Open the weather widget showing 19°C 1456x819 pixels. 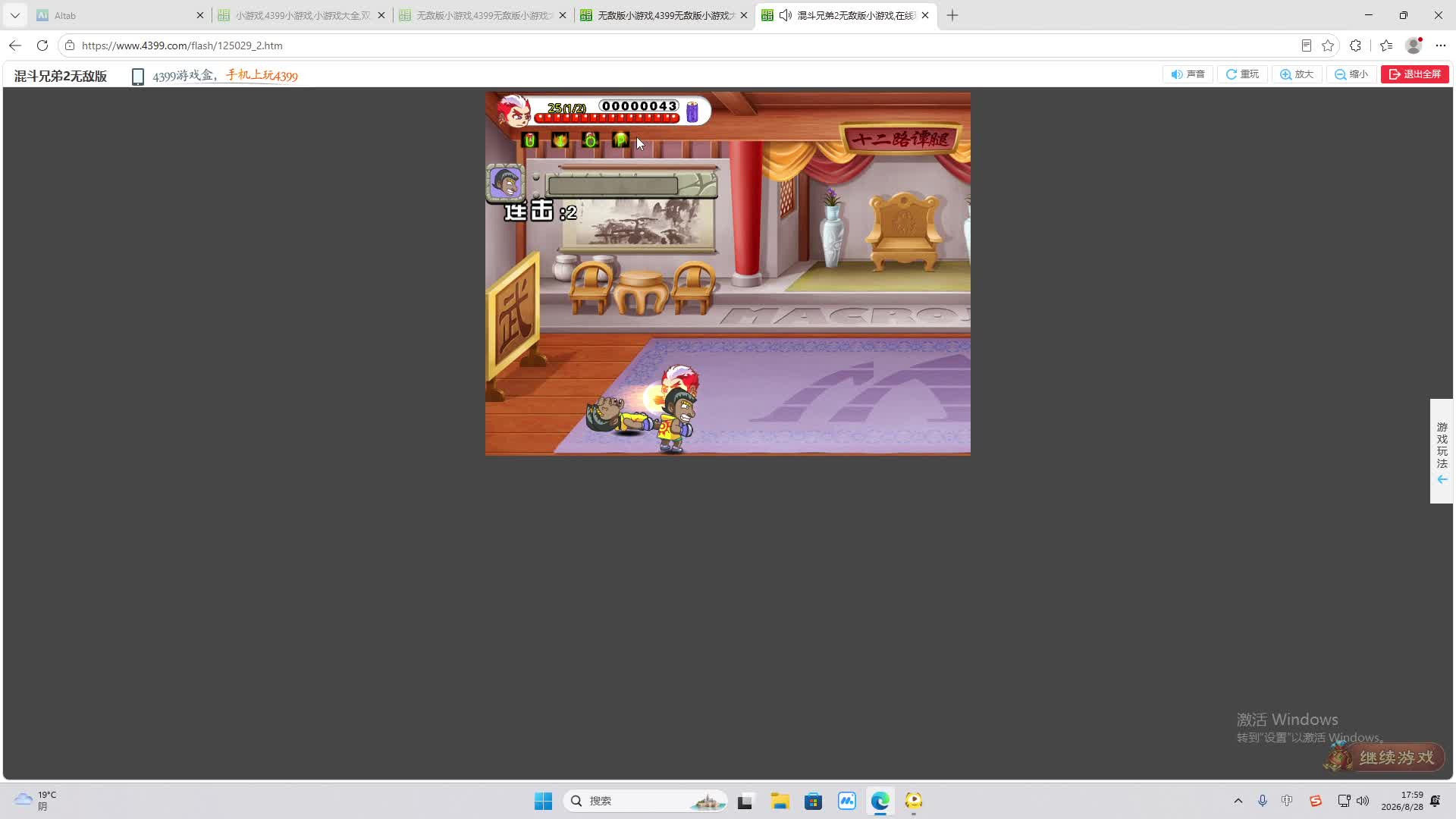35,801
